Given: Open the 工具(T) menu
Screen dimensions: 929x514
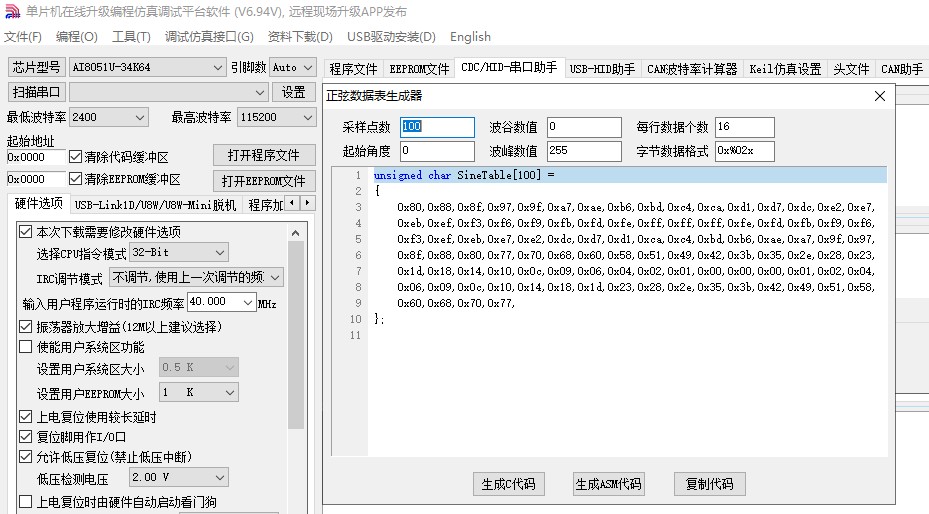Looking at the screenshot, I should click(x=131, y=37).
